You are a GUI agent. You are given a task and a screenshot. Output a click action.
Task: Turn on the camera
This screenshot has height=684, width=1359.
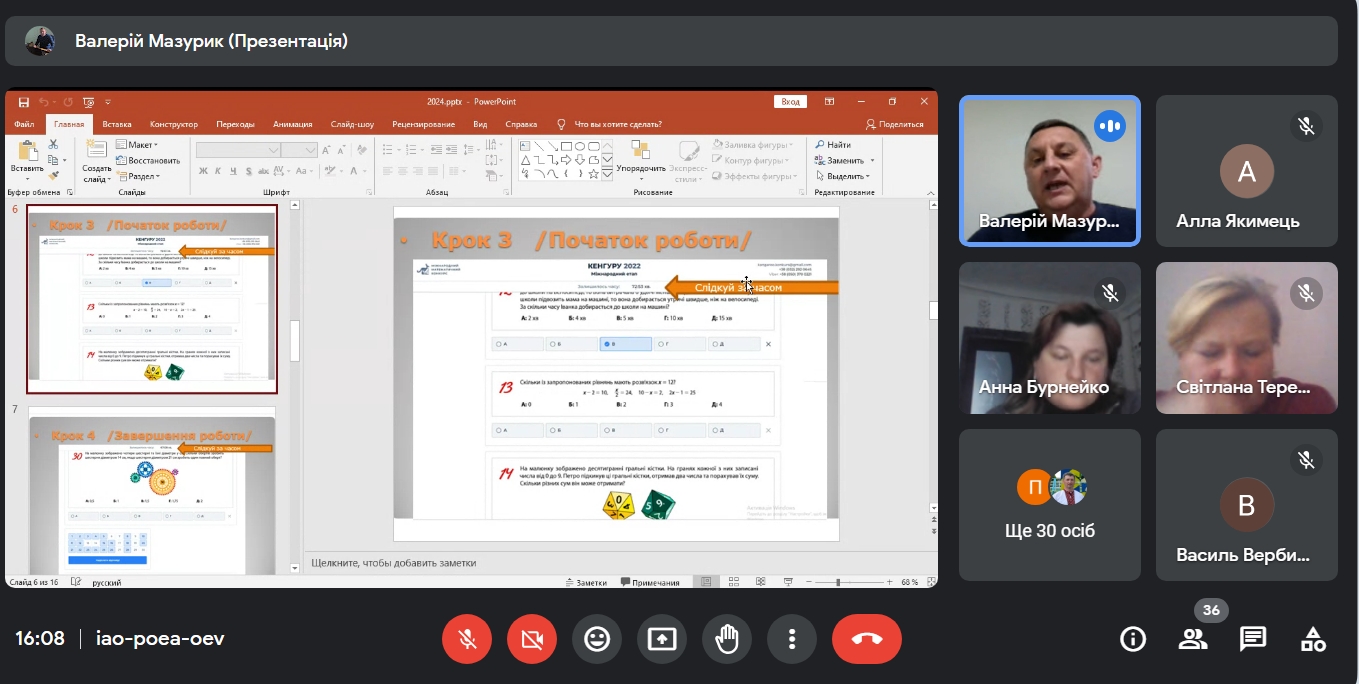tap(532, 639)
